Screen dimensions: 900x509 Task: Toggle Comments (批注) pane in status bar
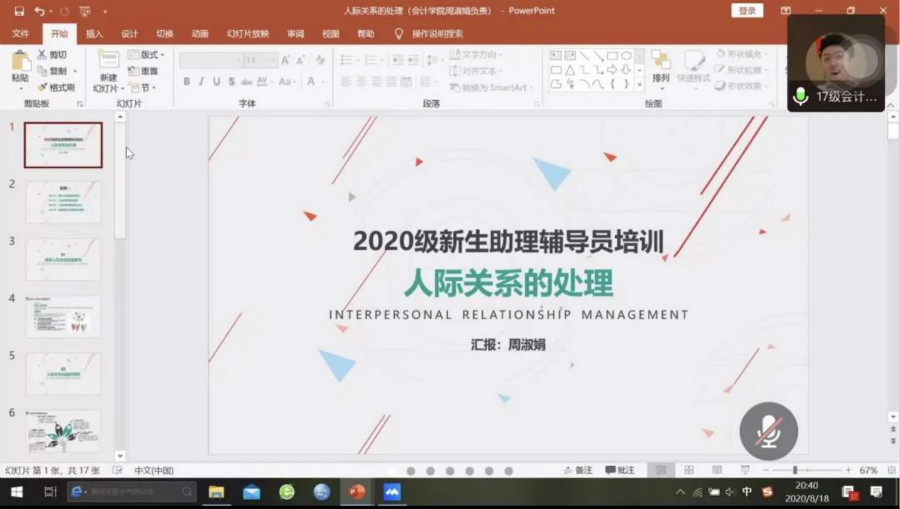click(620, 470)
